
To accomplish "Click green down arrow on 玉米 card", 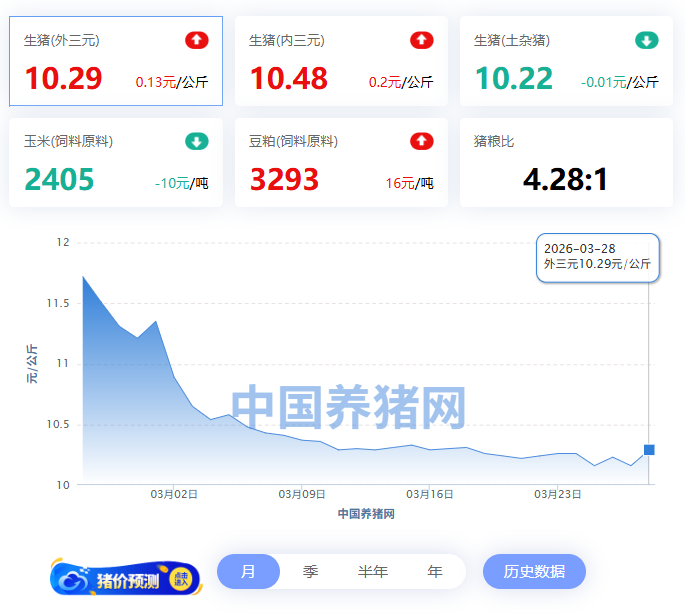I will coord(197,142).
